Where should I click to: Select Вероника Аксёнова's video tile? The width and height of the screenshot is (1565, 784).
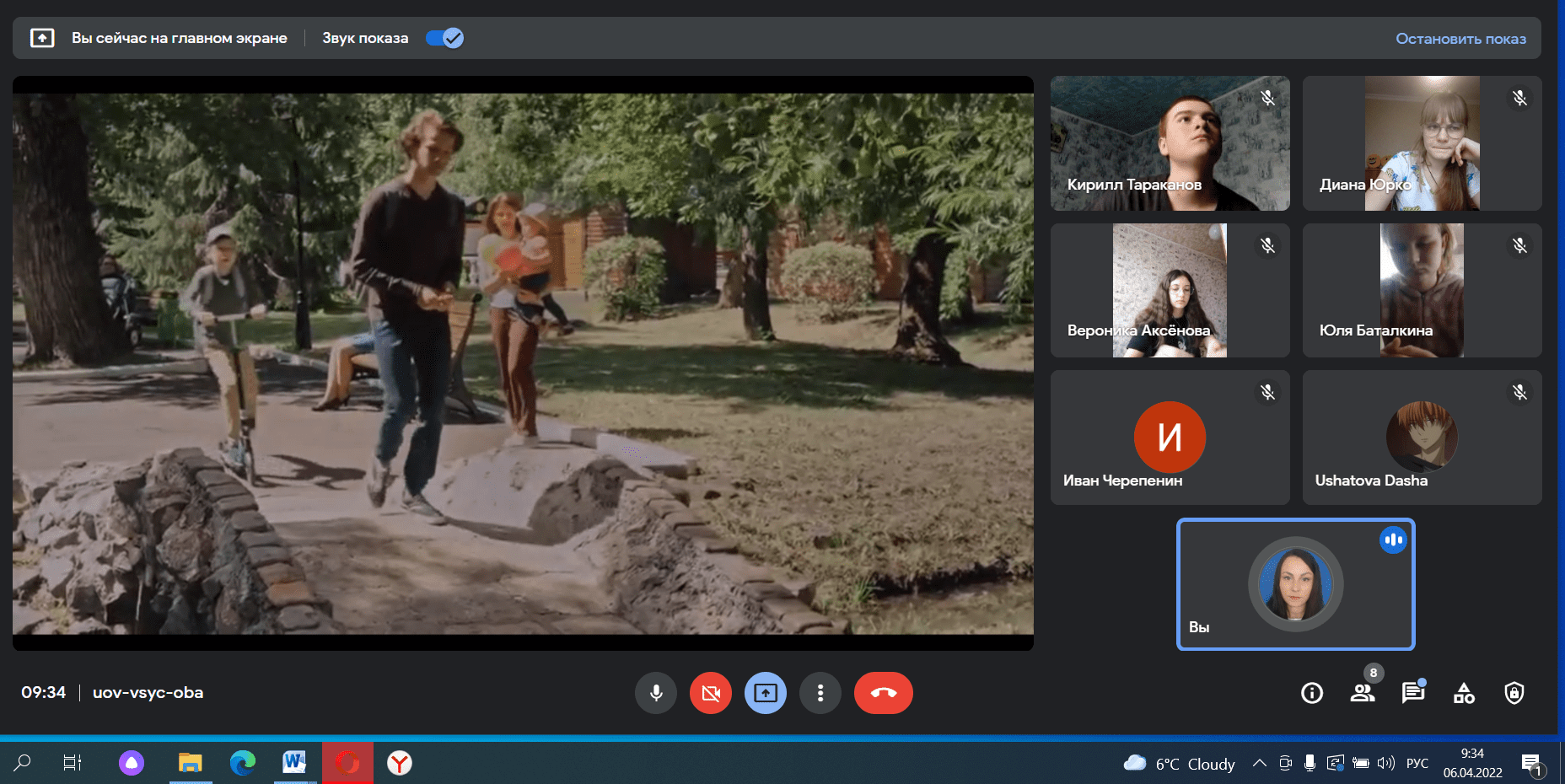(1170, 290)
